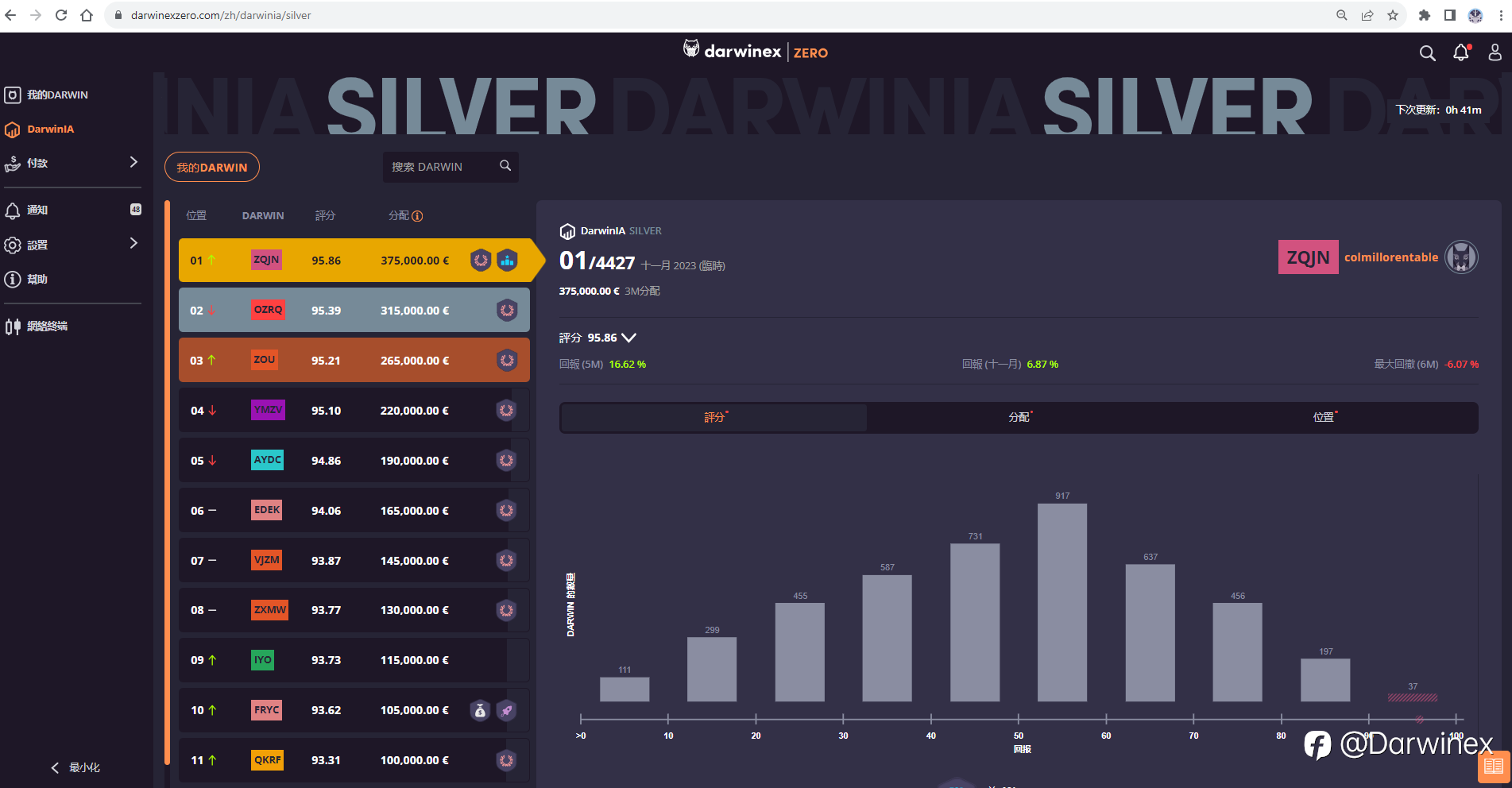Click EDEK row laurel badge
1512x788 pixels.
pyautogui.click(x=507, y=511)
